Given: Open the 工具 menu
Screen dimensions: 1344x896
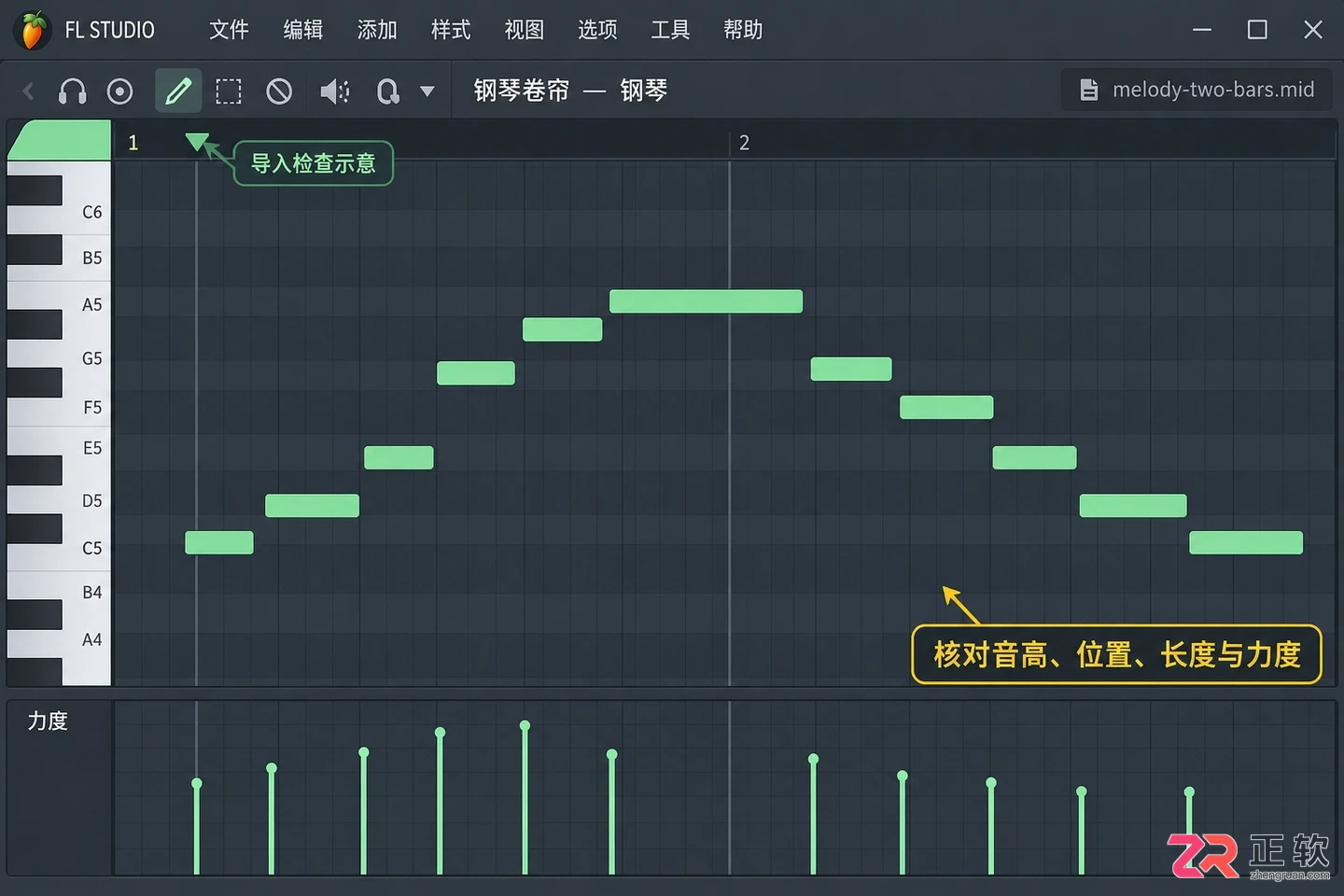Looking at the screenshot, I should 670,30.
